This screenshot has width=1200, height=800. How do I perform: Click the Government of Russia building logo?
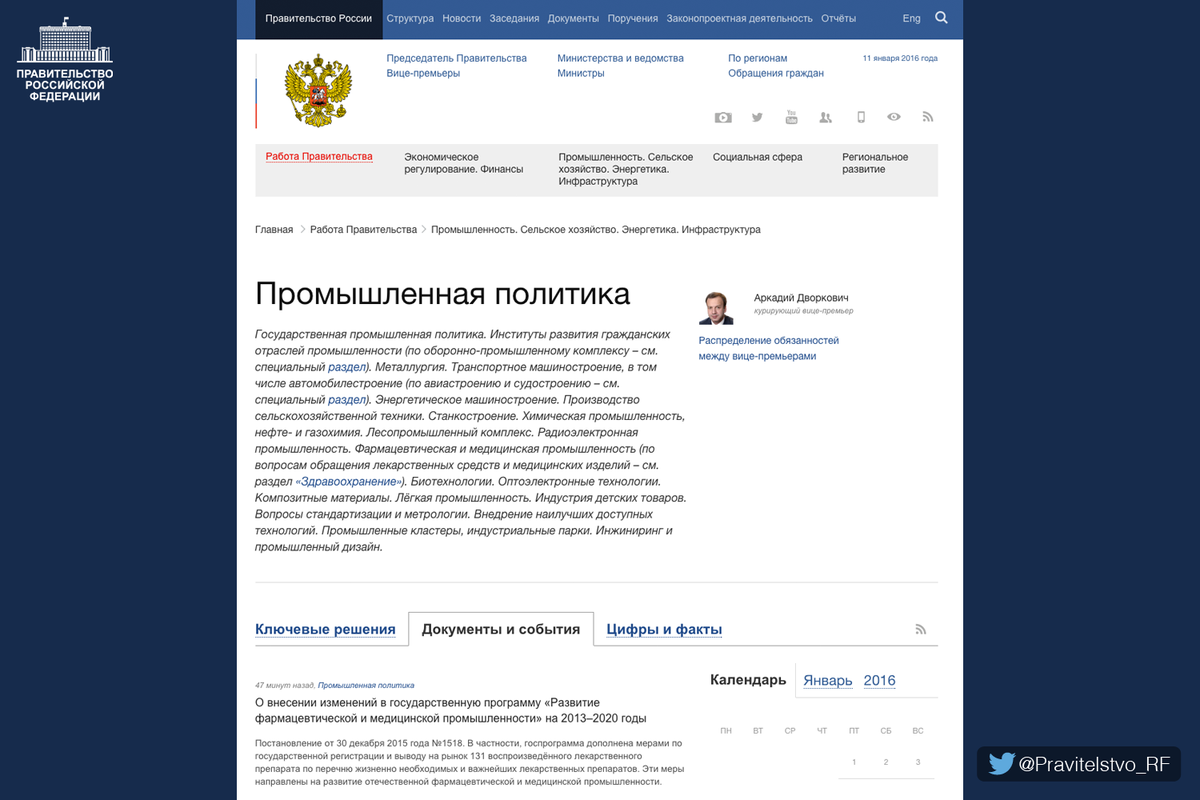click(x=65, y=59)
